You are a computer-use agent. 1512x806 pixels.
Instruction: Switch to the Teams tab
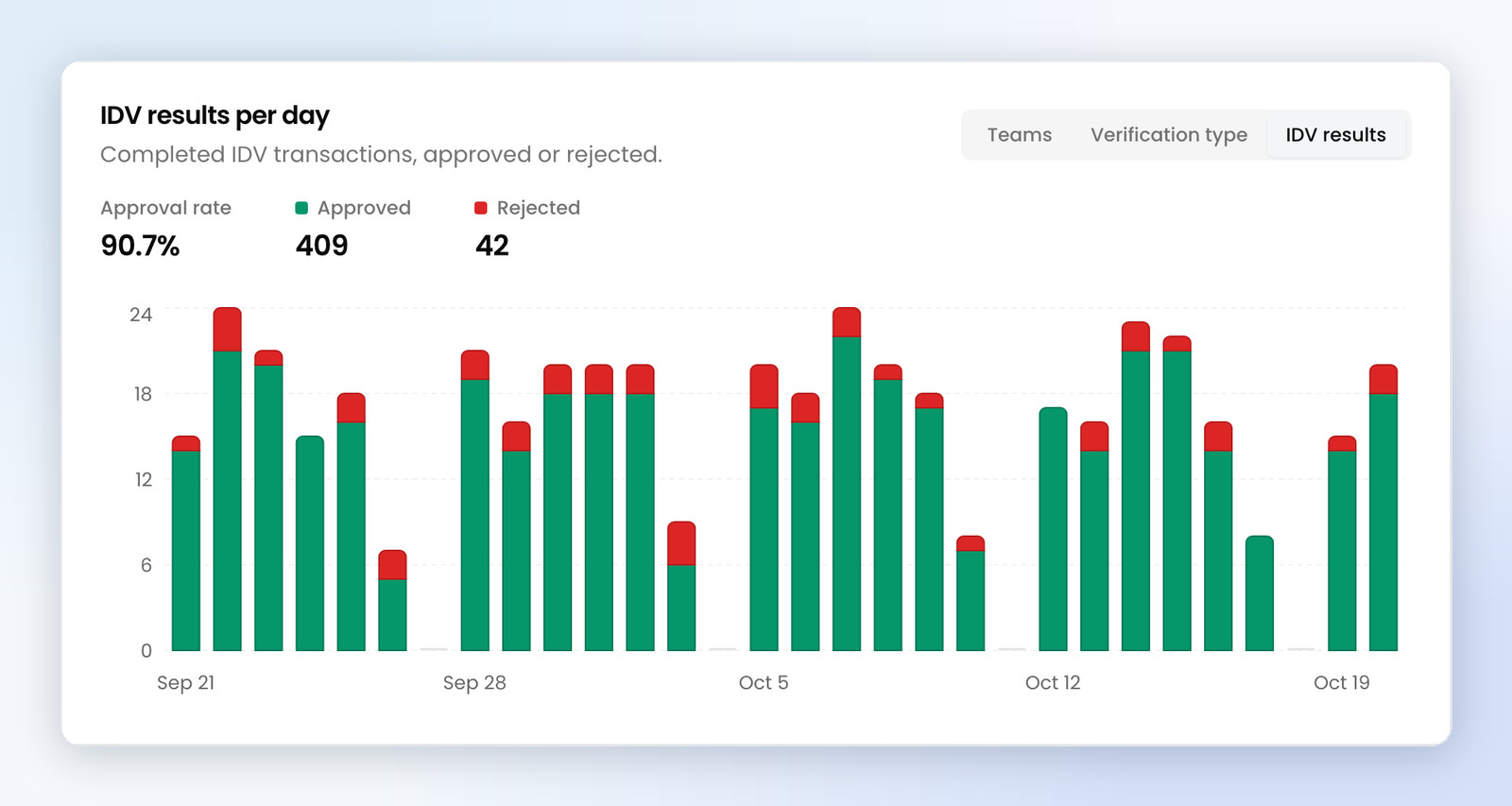pos(1019,135)
